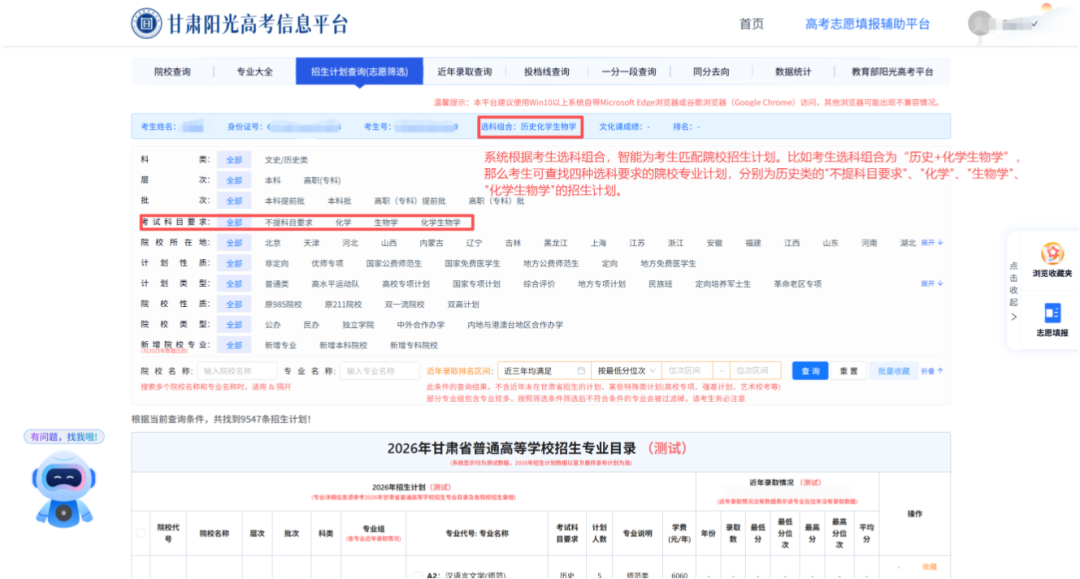Choose 高水平运动队 plan type
Image resolution: width=1080 pixels, height=579 pixels.
tap(335, 284)
